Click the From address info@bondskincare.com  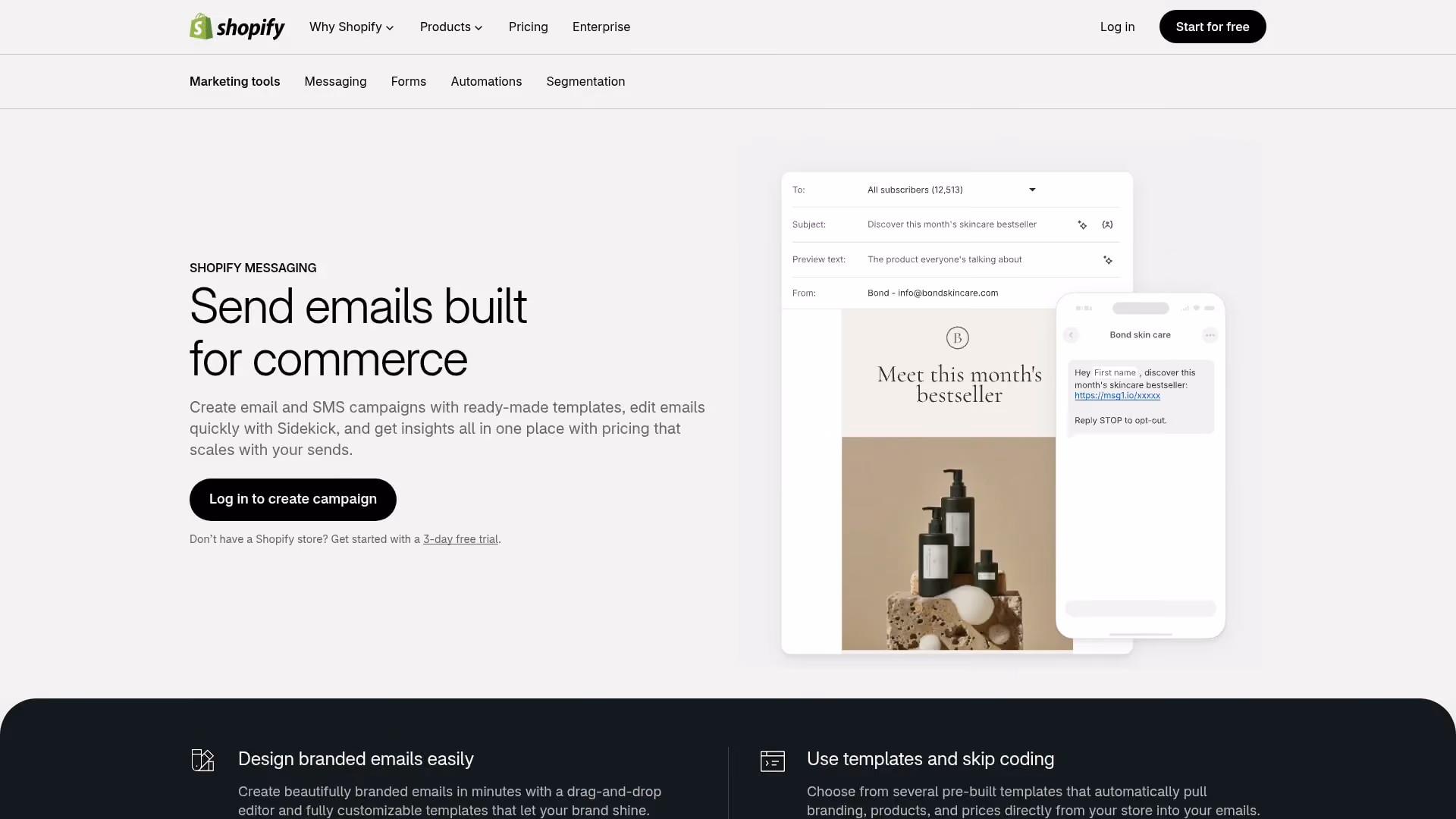[x=948, y=293]
